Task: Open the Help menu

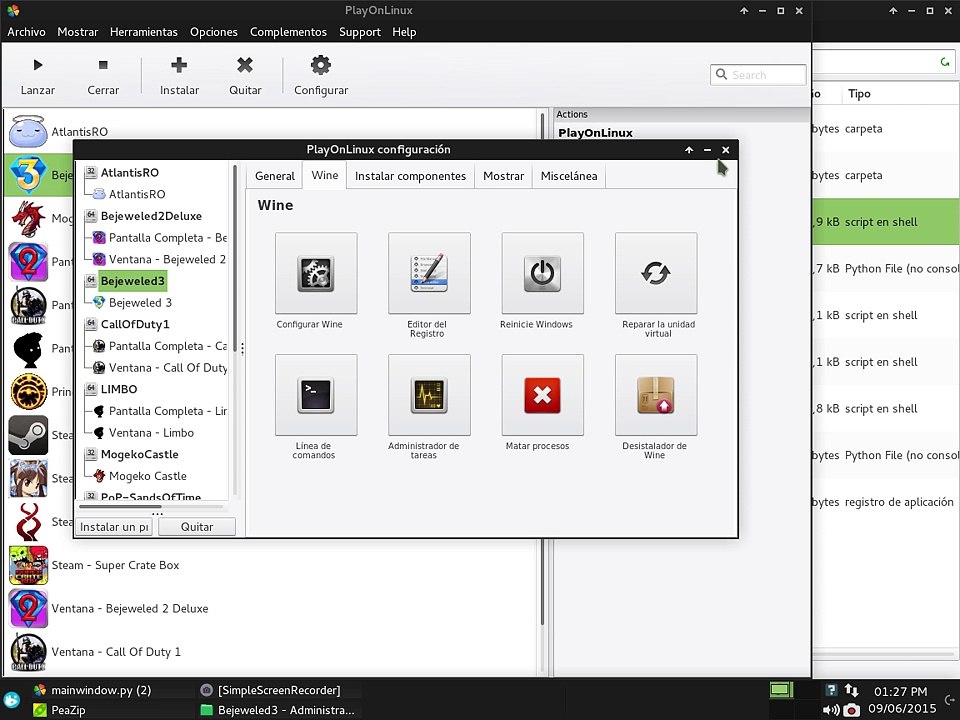Action: click(404, 32)
